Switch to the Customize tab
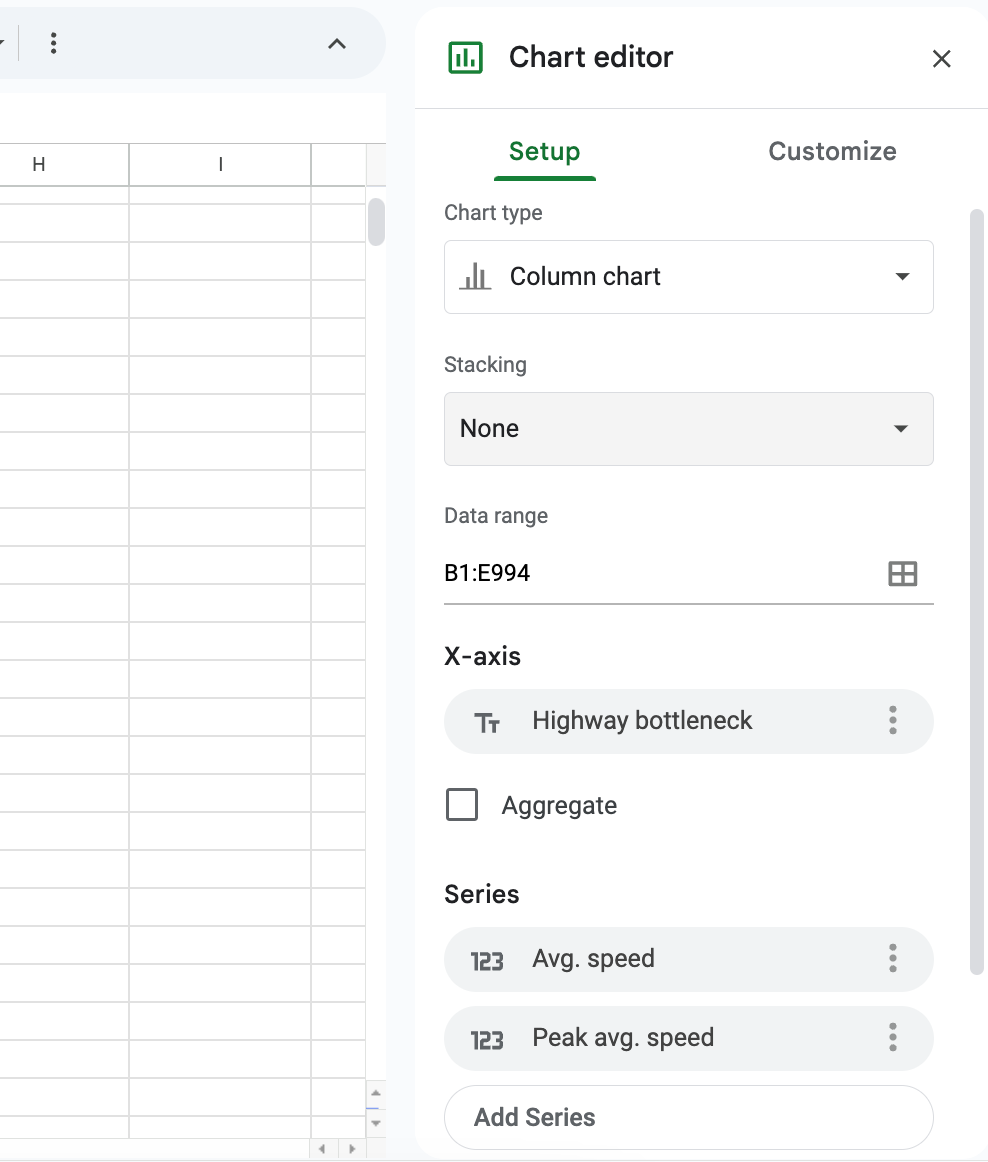Viewport: 988px width, 1162px height. [832, 152]
